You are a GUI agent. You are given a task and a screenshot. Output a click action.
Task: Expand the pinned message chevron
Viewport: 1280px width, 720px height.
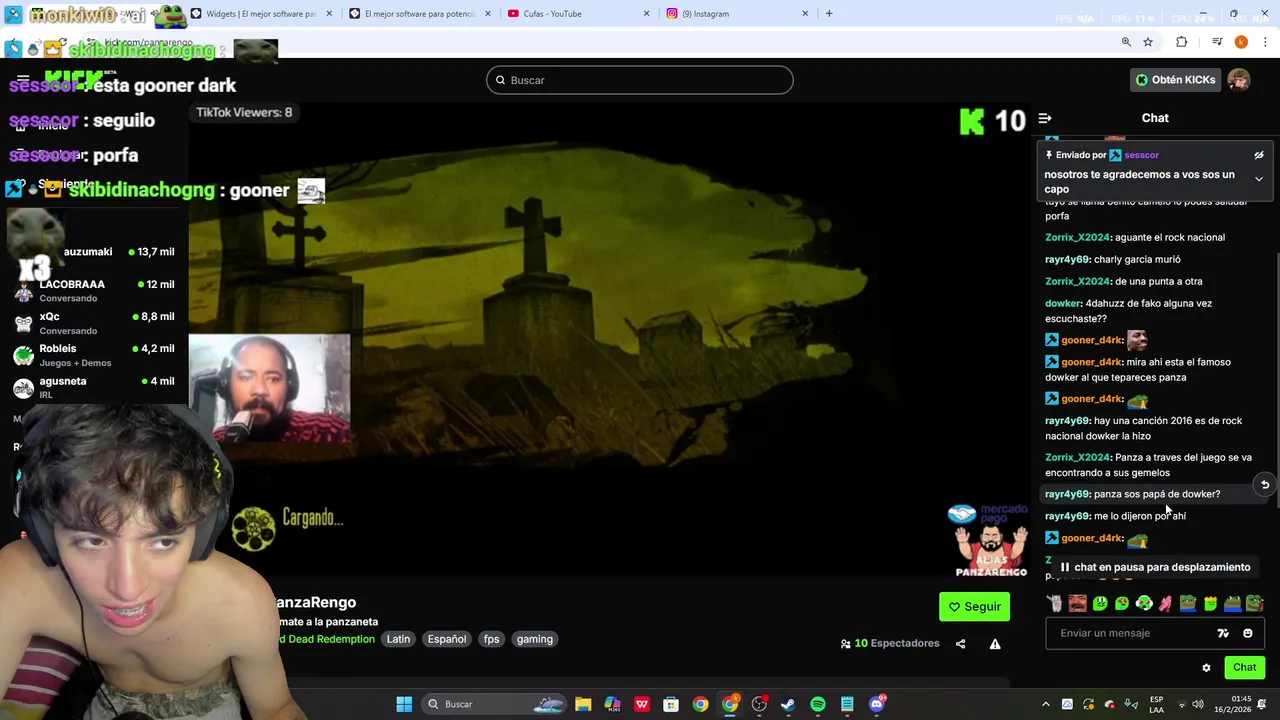(x=1259, y=179)
